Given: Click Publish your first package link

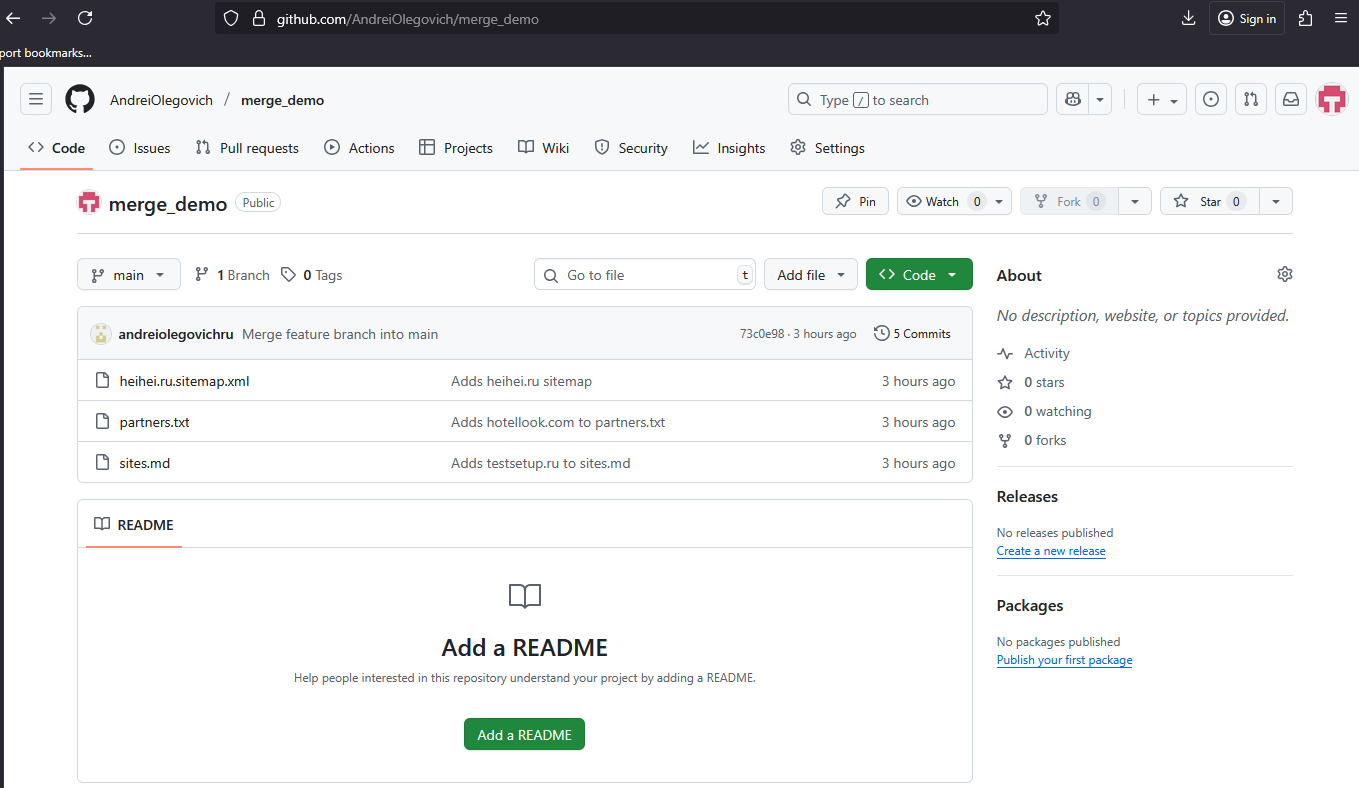Looking at the screenshot, I should pos(1064,660).
